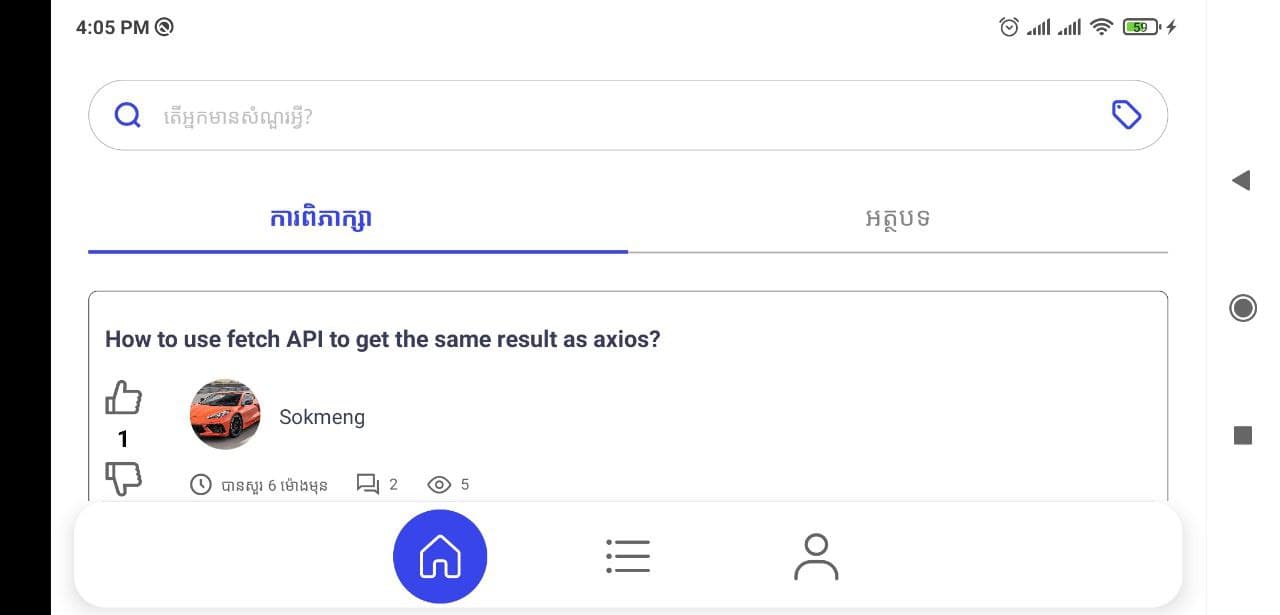Switch to the អត្ថបទ tab
This screenshot has width=1280, height=615.
tap(897, 218)
